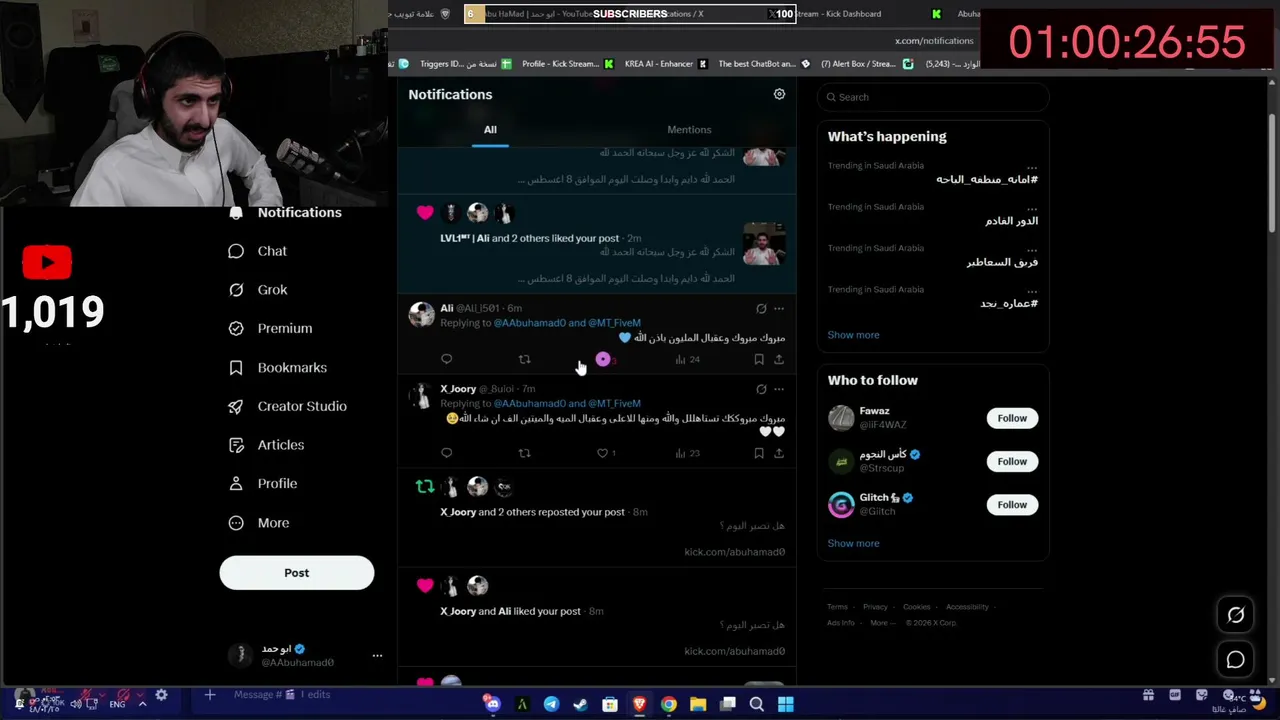Screen dimensions: 1280x720
Task: Open Grok actions on X_Joory's post
Action: point(761,389)
